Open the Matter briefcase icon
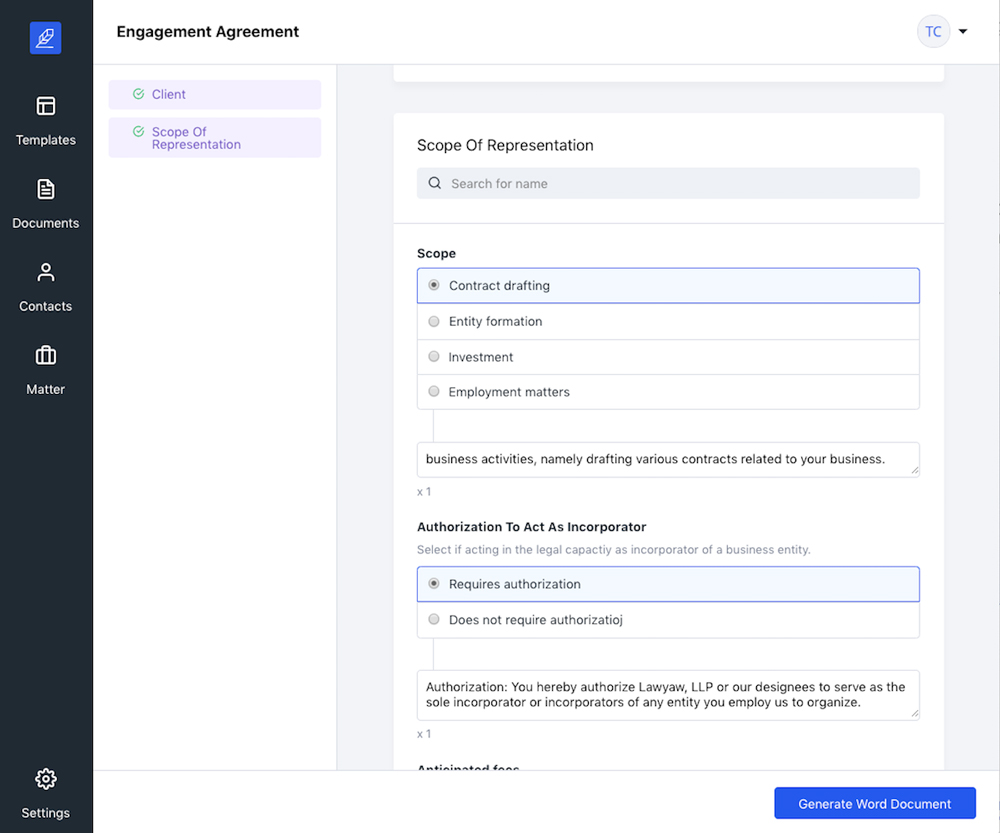 tap(46, 355)
